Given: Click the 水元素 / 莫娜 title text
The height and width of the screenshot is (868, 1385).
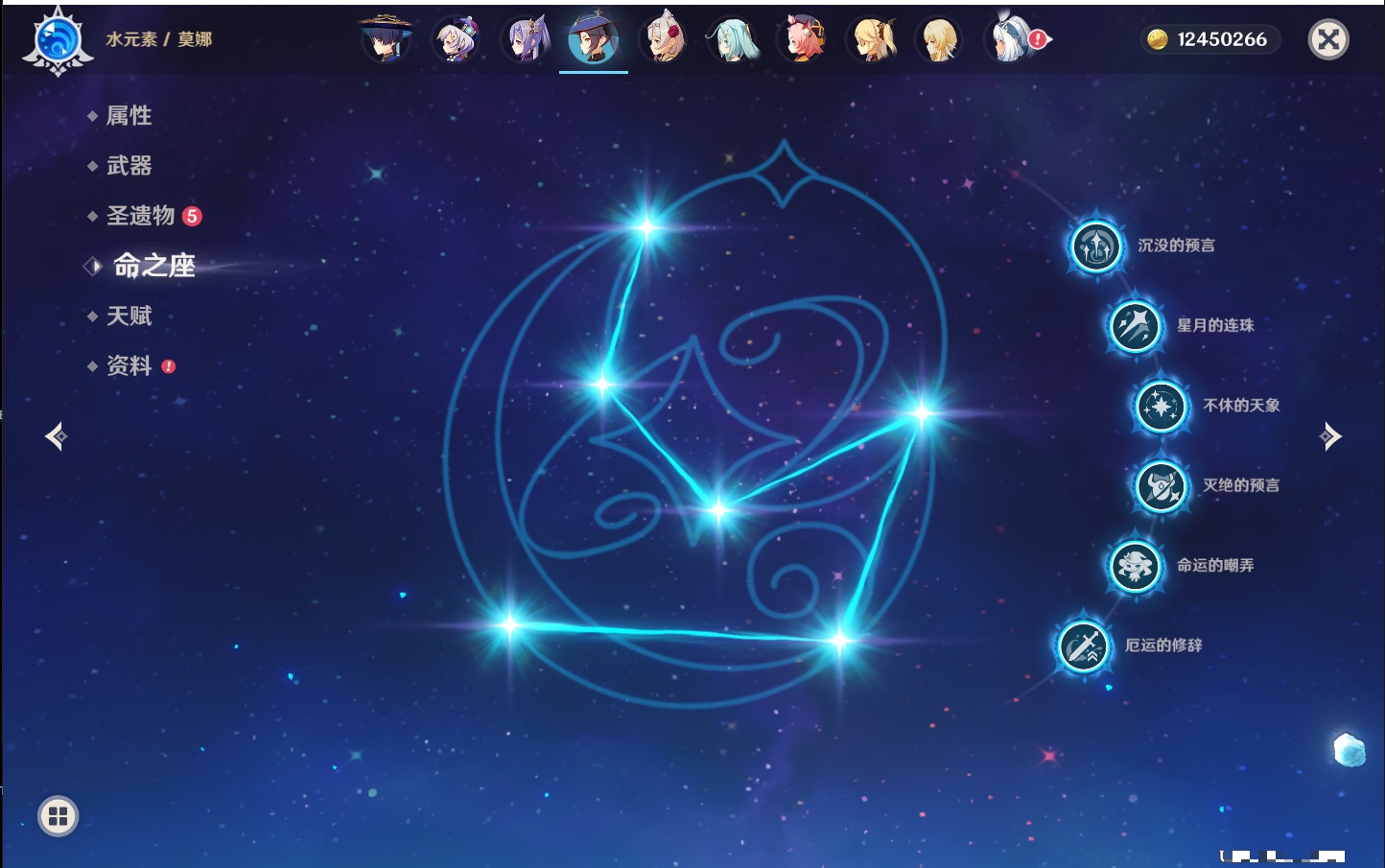Looking at the screenshot, I should pyautogui.click(x=159, y=39).
